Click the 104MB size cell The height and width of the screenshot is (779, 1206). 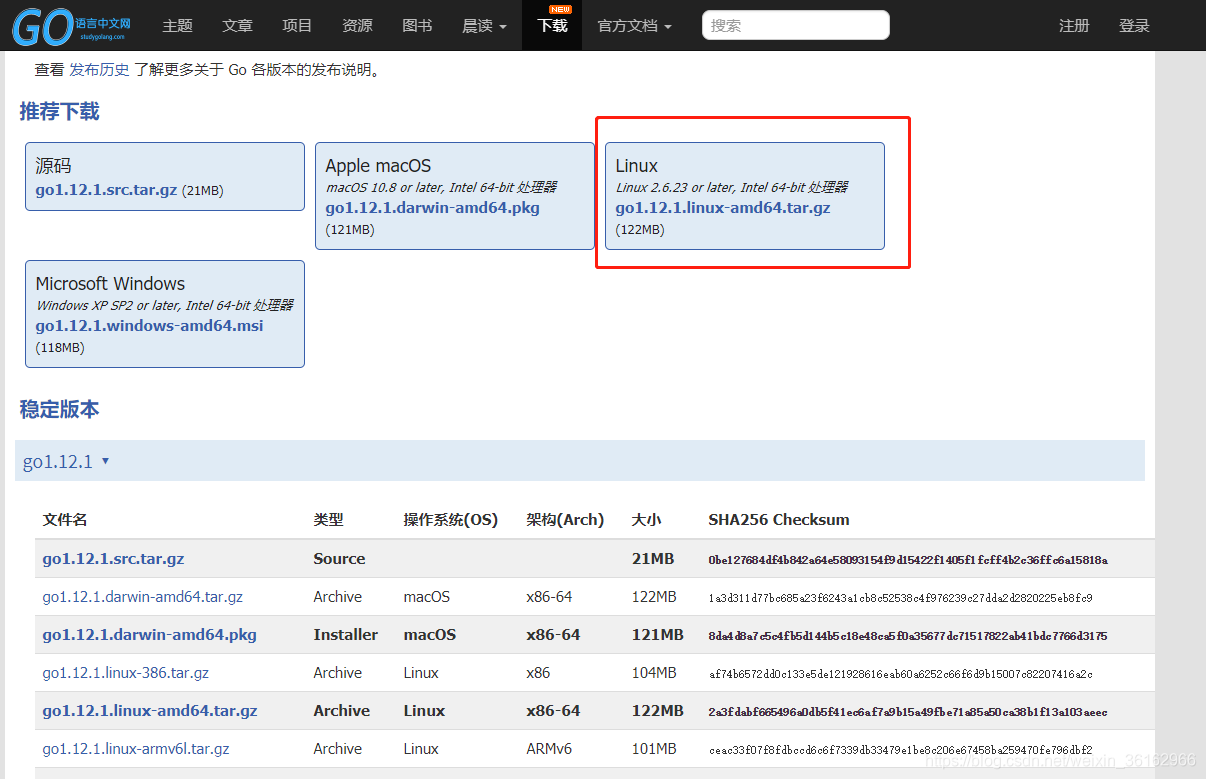pos(654,673)
